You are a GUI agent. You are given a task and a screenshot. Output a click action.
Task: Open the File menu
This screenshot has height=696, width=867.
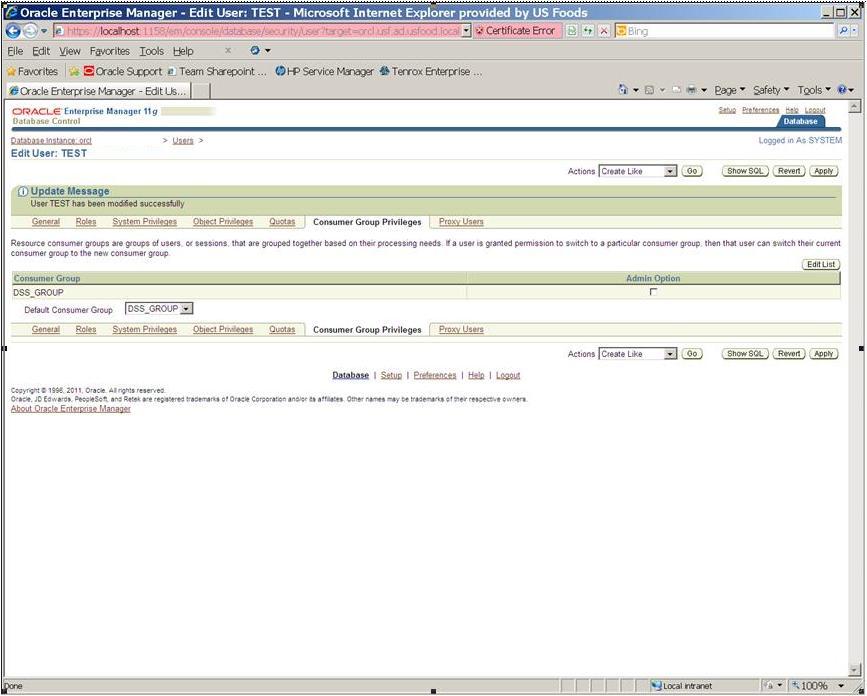coord(15,51)
